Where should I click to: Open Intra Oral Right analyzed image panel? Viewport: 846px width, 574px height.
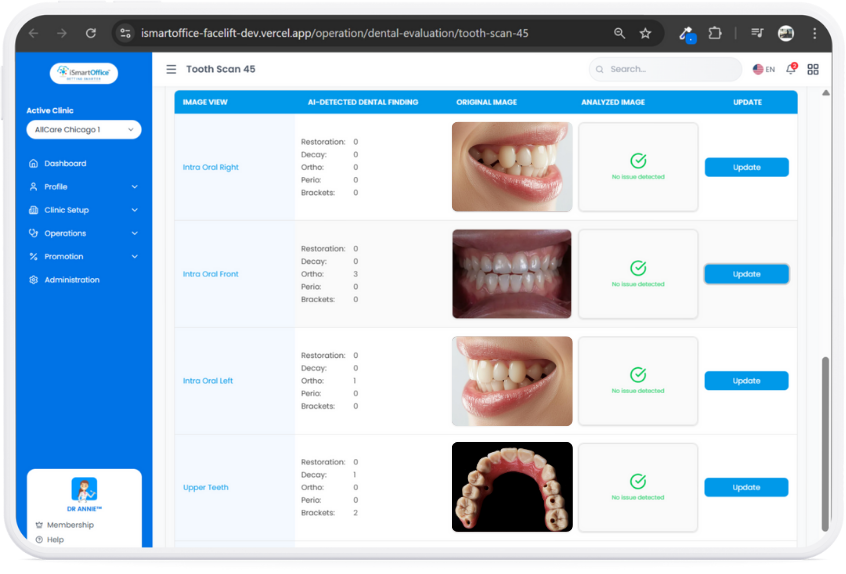coord(638,167)
